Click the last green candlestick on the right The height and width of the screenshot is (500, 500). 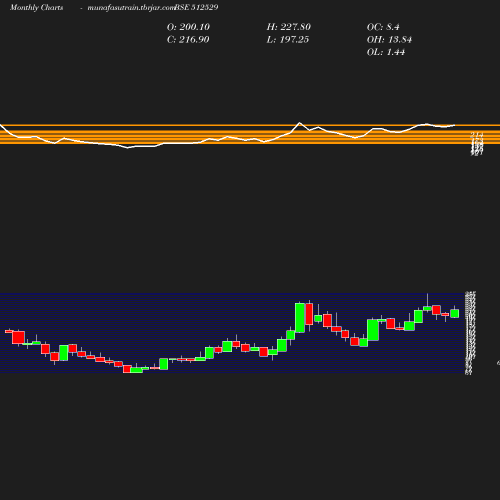coord(455,313)
